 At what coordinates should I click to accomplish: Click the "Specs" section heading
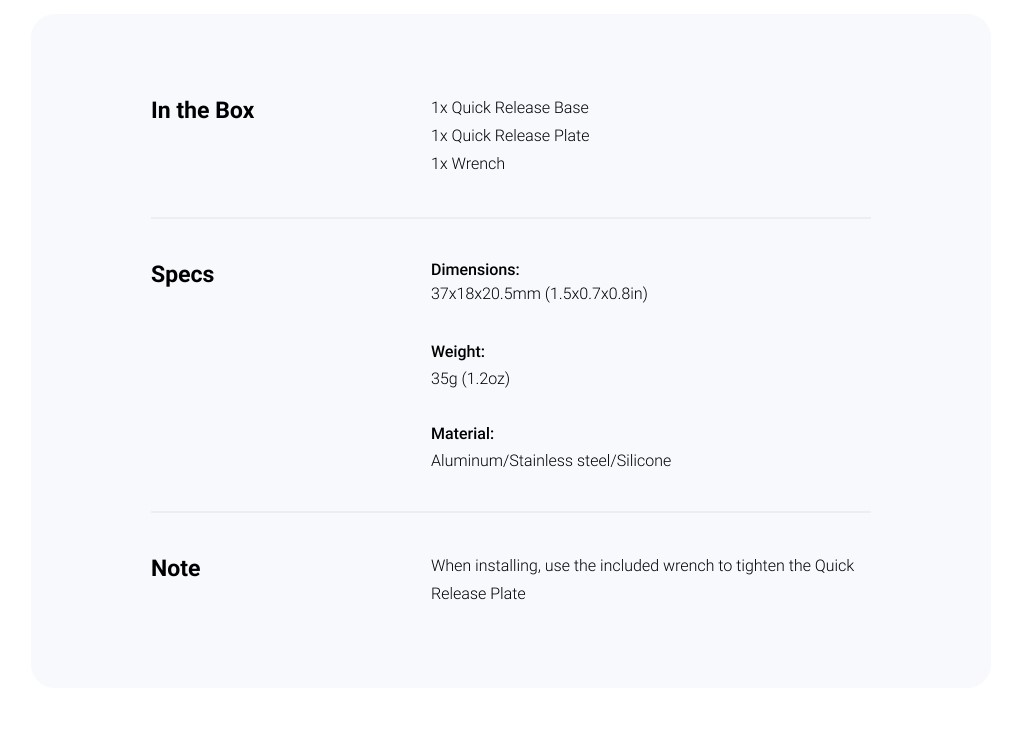tap(182, 275)
